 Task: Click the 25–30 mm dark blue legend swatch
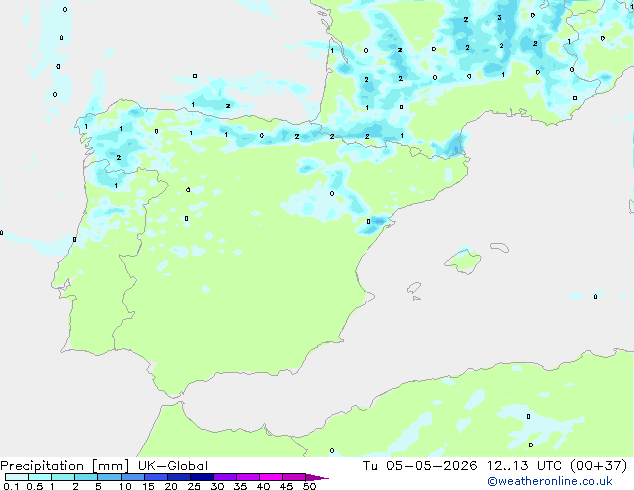[x=202, y=477]
